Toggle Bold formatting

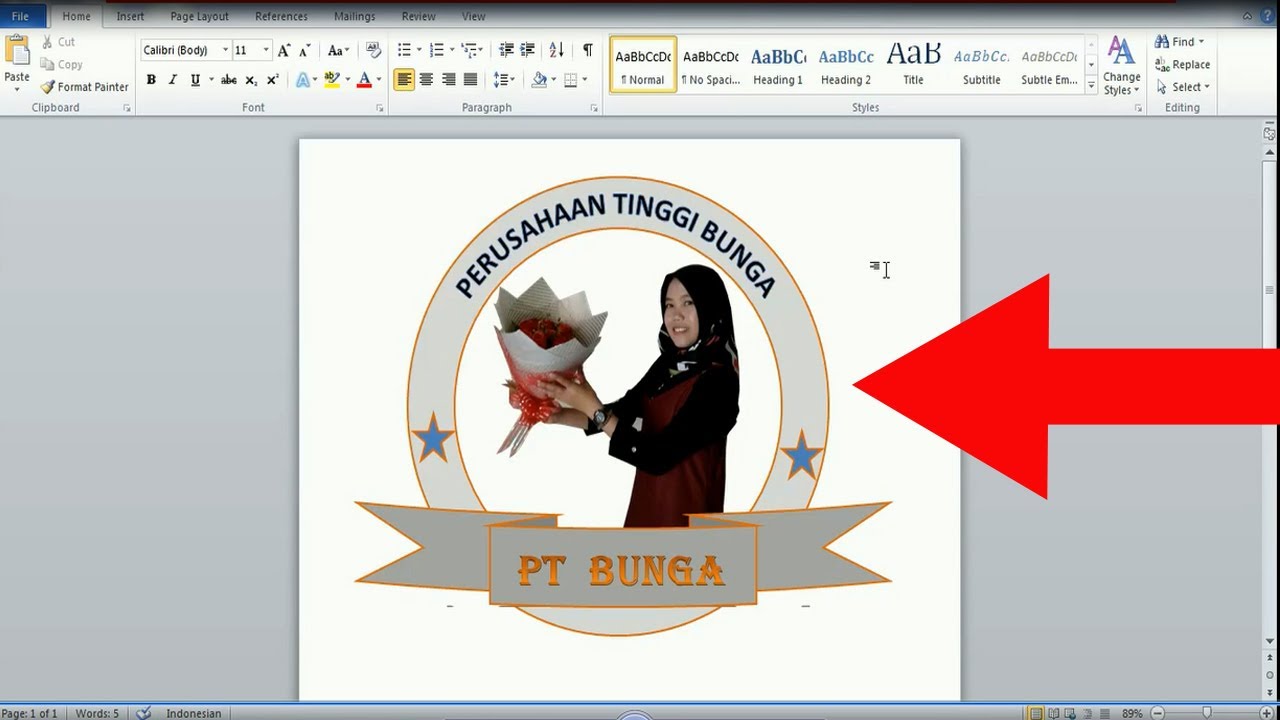click(x=151, y=80)
